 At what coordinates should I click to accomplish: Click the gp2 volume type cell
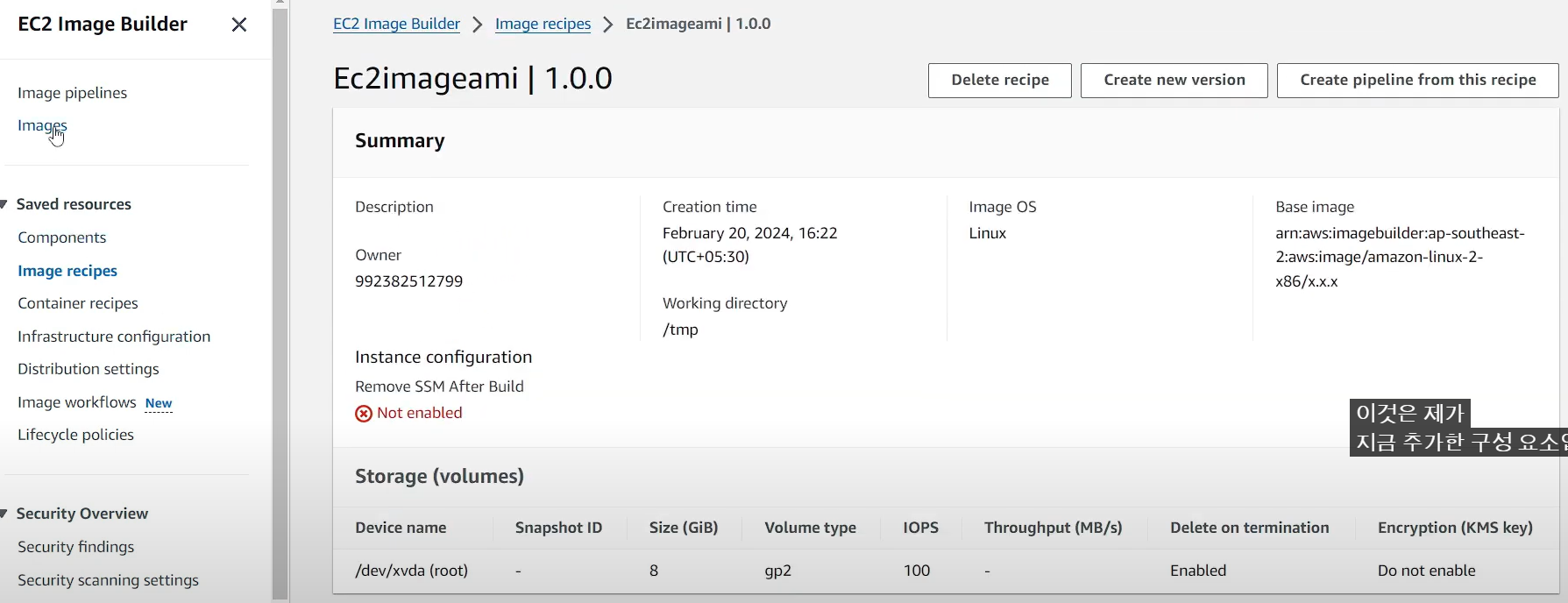click(x=777, y=571)
